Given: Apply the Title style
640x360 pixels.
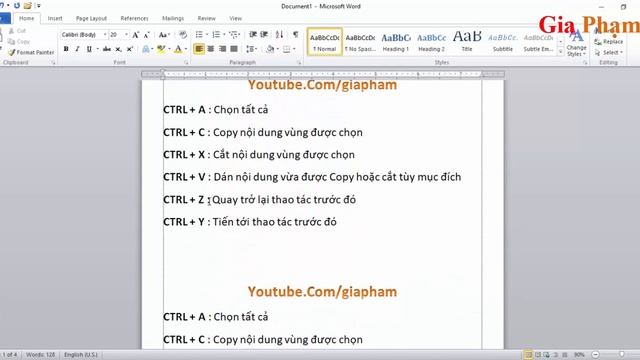Looking at the screenshot, I should tap(467, 42).
